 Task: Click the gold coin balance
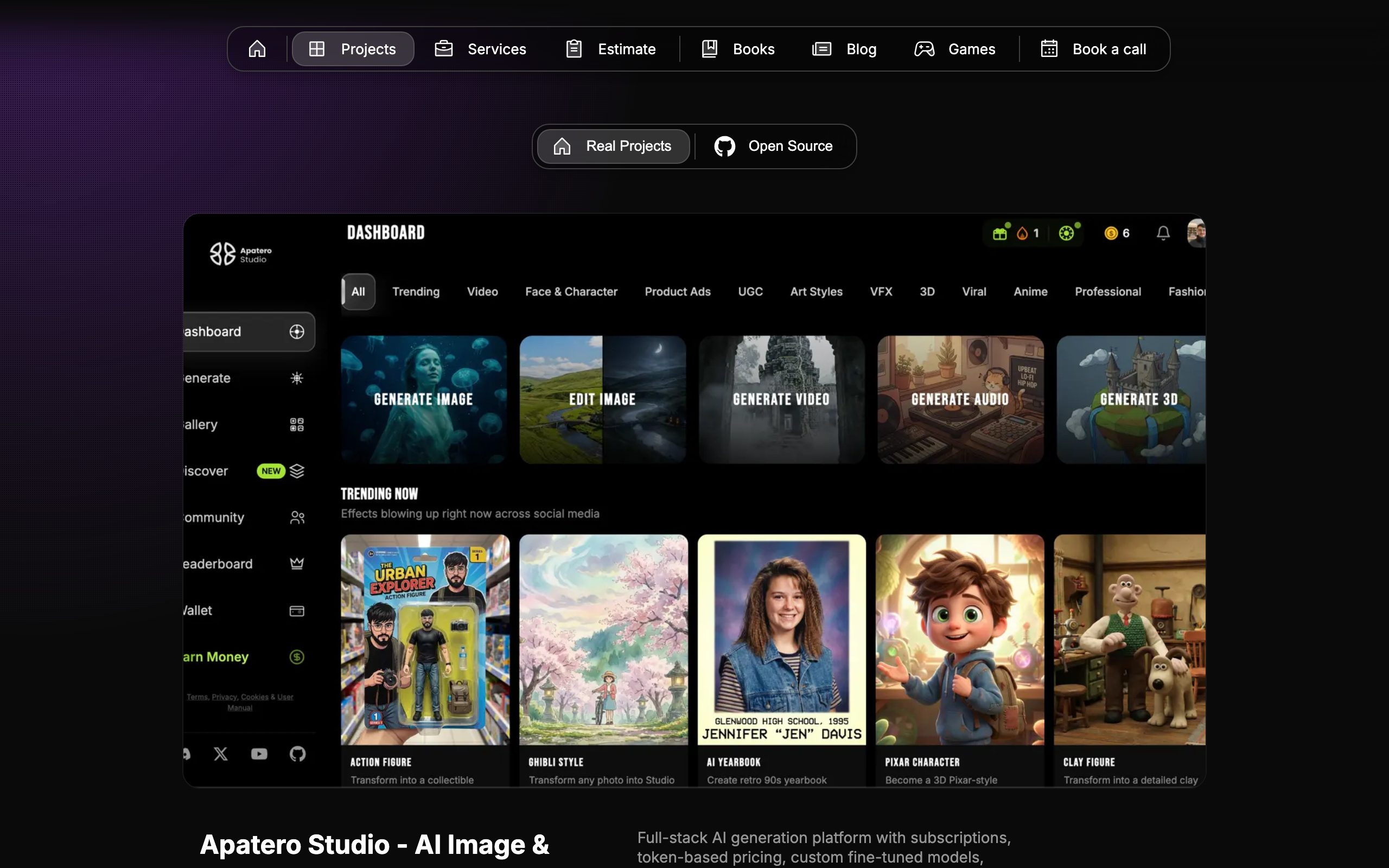pos(1117,233)
